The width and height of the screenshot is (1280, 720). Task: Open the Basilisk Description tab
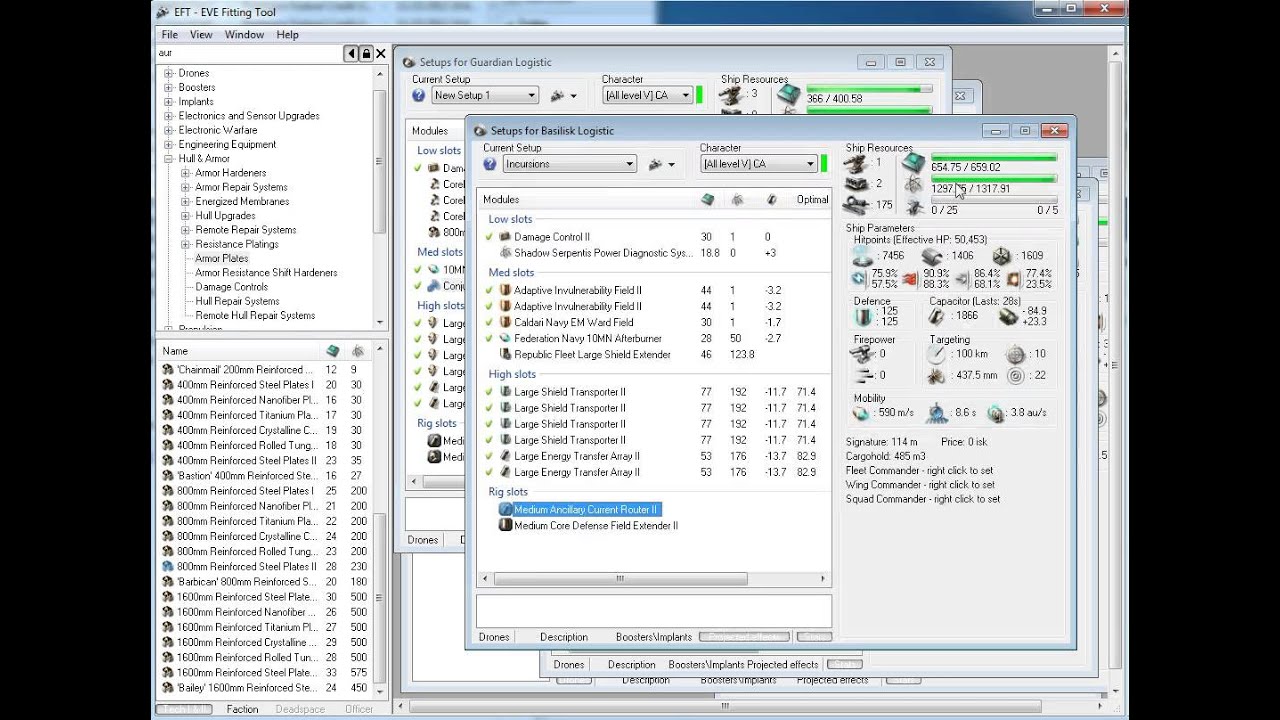point(564,637)
